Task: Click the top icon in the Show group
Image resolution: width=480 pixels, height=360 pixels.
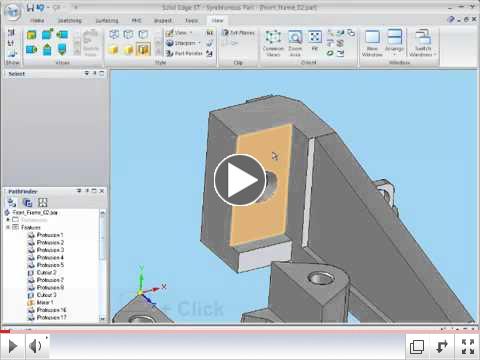Action: 11,32
